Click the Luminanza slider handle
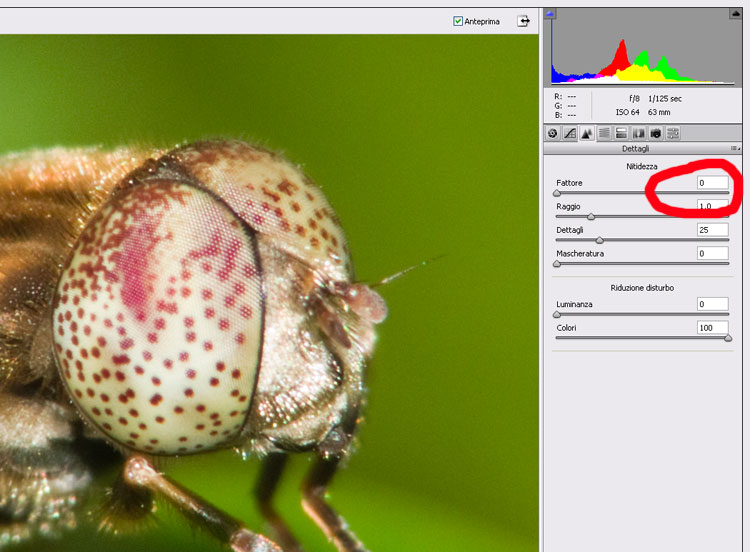Viewport: 750px width, 552px height. coord(557,314)
